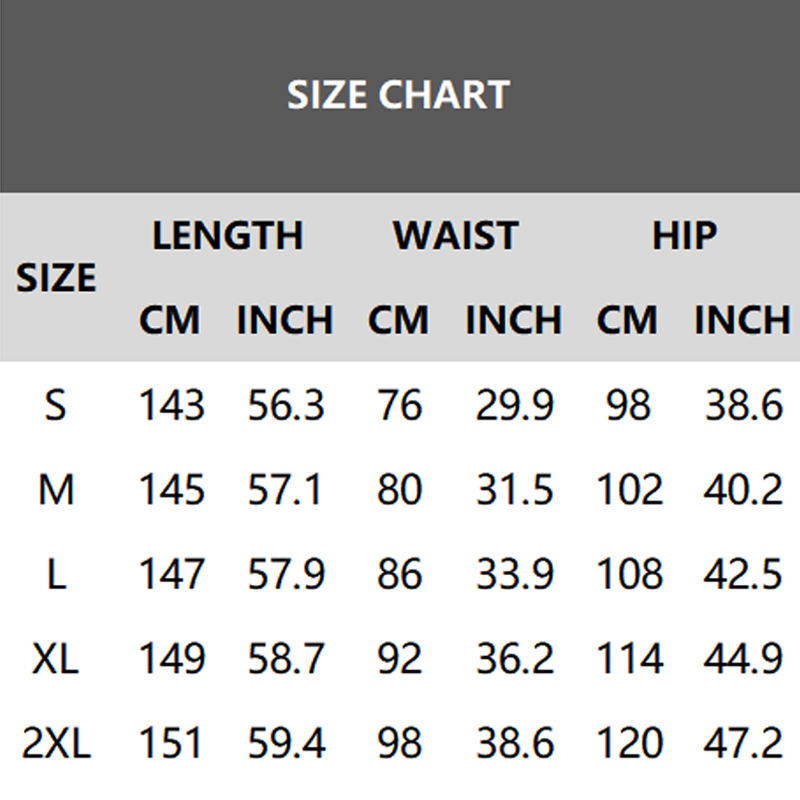This screenshot has height=800, width=800.
Task: Select the M size row label
Action: (x=56, y=490)
